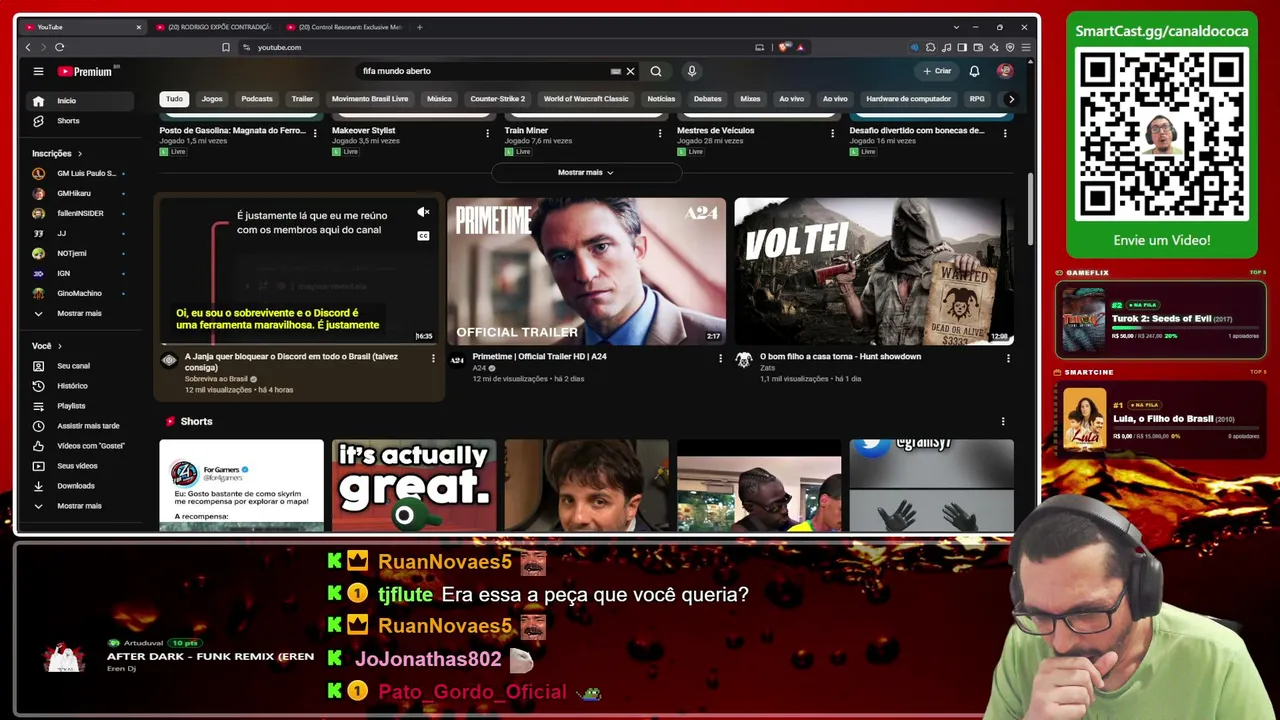Open options for Train Miner game

coord(660,133)
